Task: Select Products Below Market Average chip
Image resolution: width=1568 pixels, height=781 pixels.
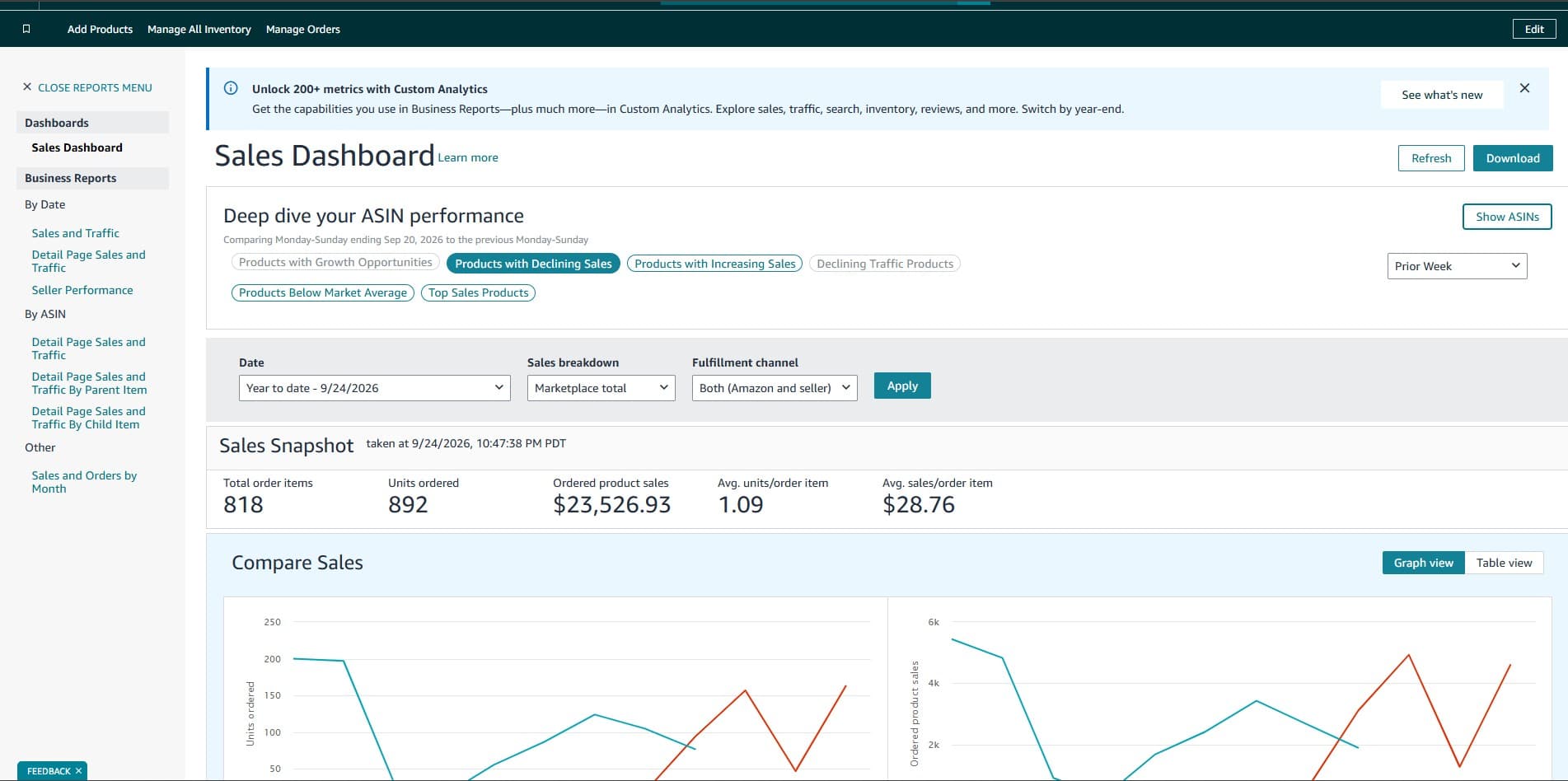Action: [323, 292]
